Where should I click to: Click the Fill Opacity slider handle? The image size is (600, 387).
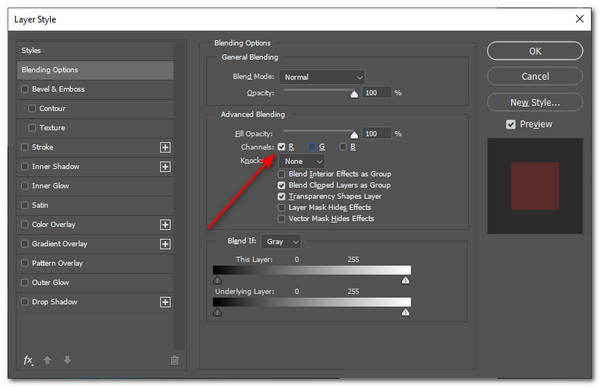354,135
